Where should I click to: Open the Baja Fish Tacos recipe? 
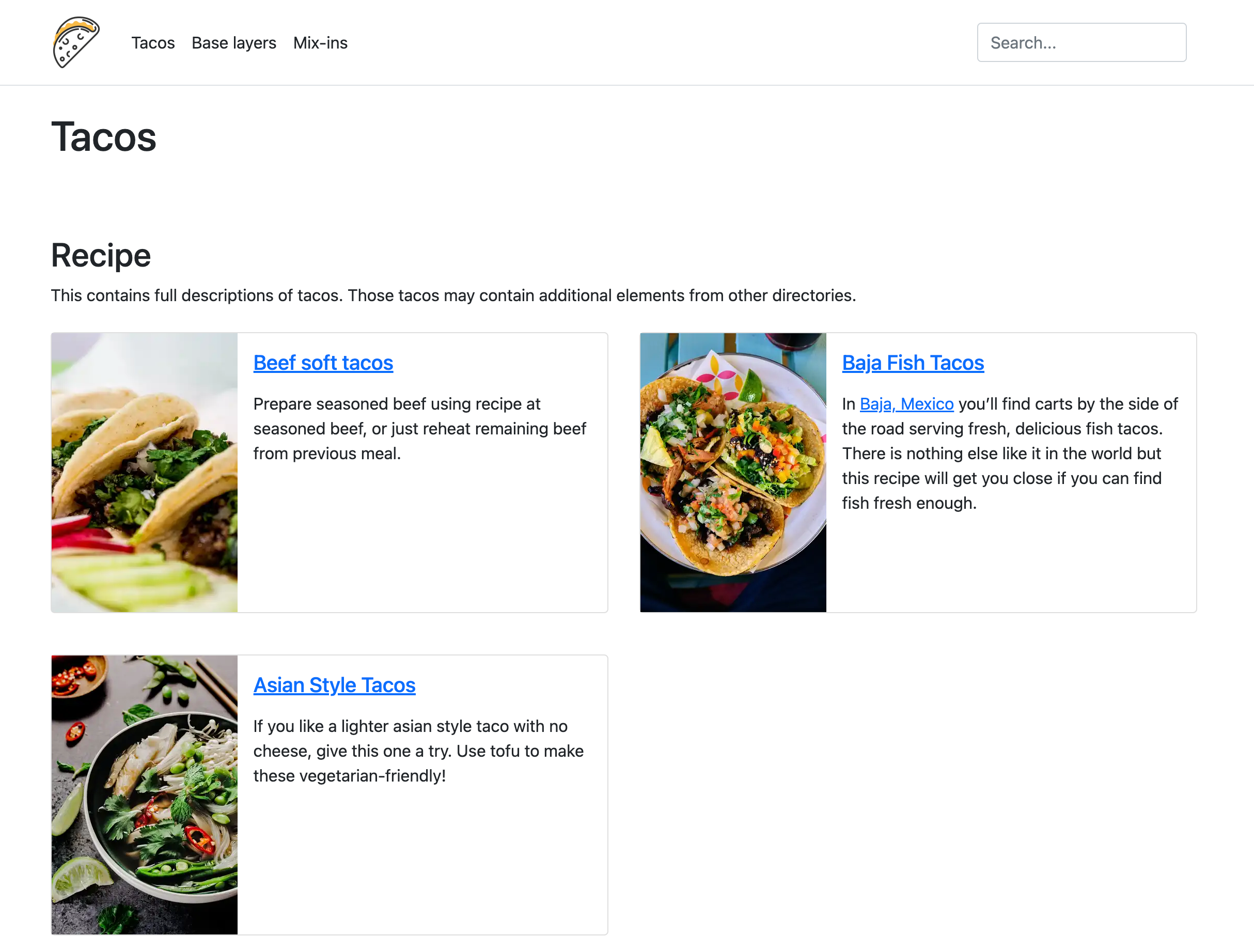point(913,362)
